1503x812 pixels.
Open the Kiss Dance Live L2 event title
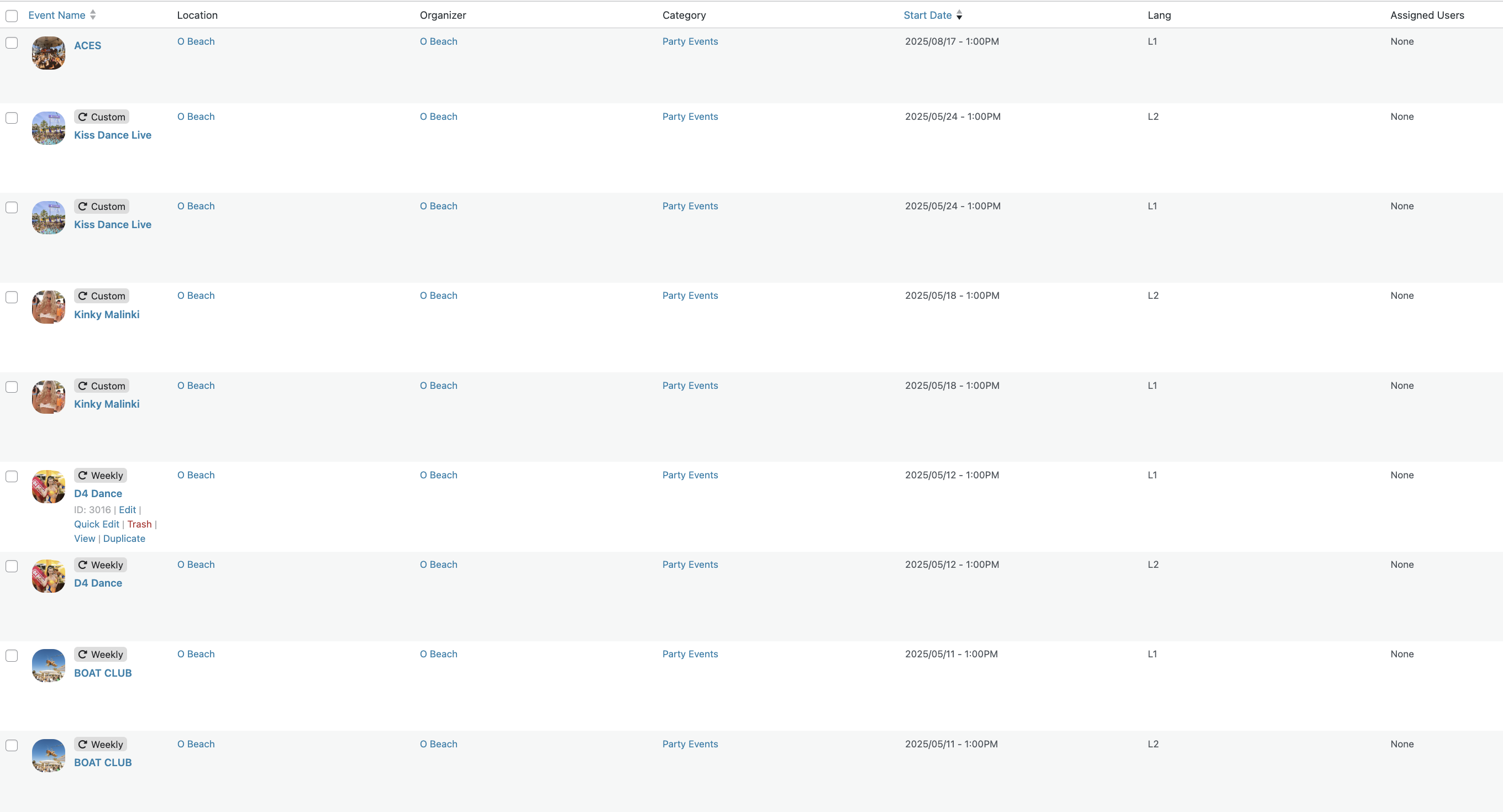[x=113, y=135]
